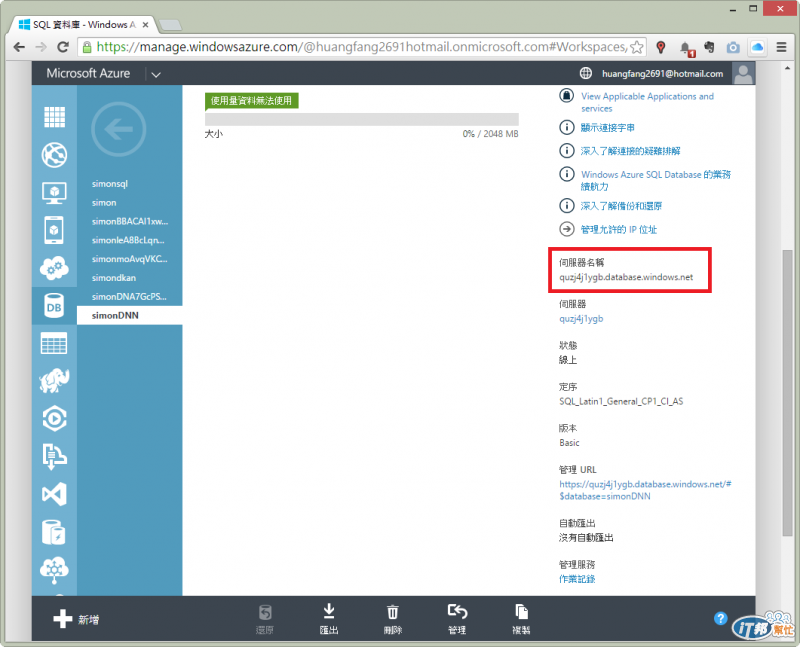800x647 pixels.
Task: Open Service Bus icon in sidebar
Action: click(54, 457)
